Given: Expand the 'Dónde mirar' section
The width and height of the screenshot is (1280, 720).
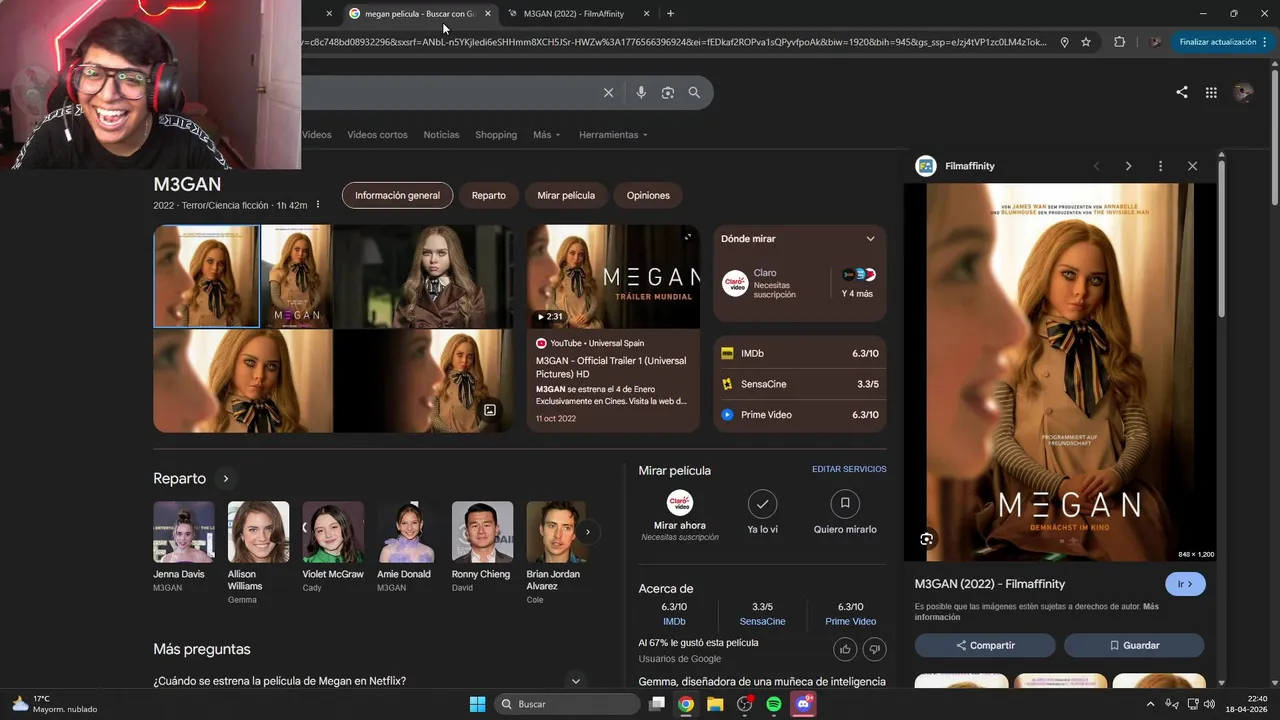Looking at the screenshot, I should point(870,239).
